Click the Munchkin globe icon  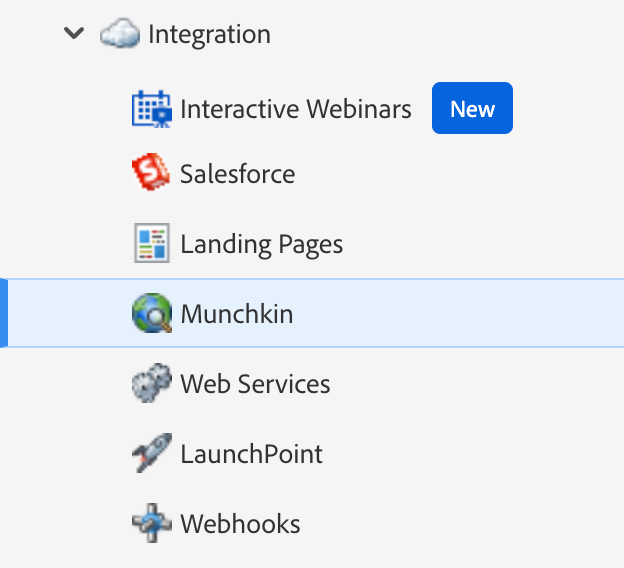click(152, 314)
